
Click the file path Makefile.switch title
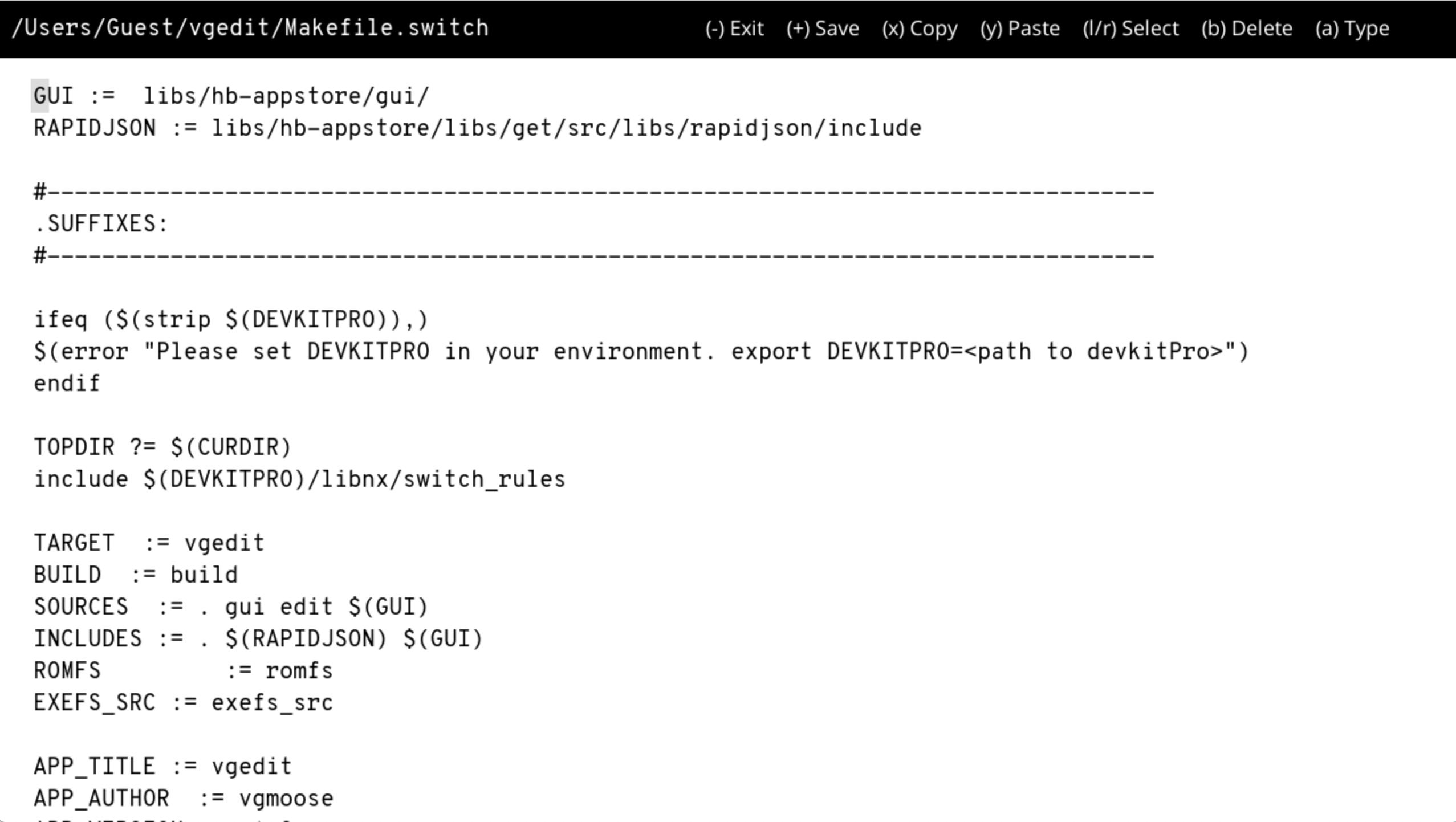tap(250, 28)
